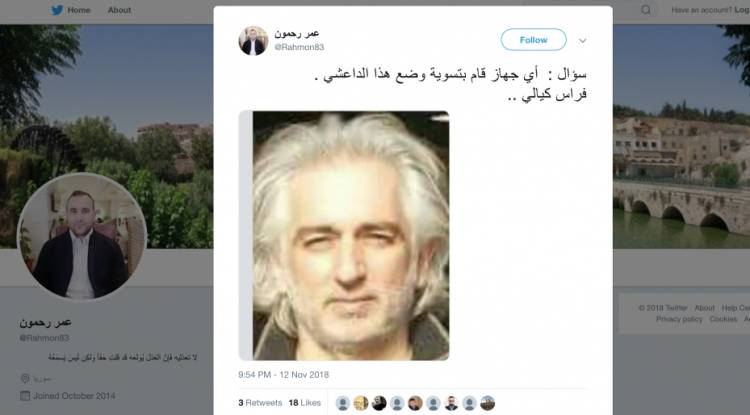This screenshot has height=415, width=750.
Task: Follow the @Rahmon83 account
Action: coord(533,40)
